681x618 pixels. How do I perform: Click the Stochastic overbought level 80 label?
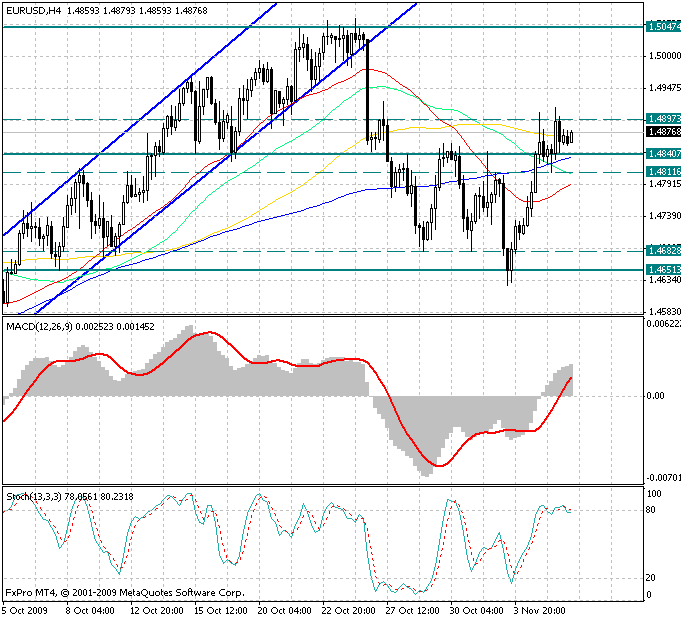click(x=651, y=510)
